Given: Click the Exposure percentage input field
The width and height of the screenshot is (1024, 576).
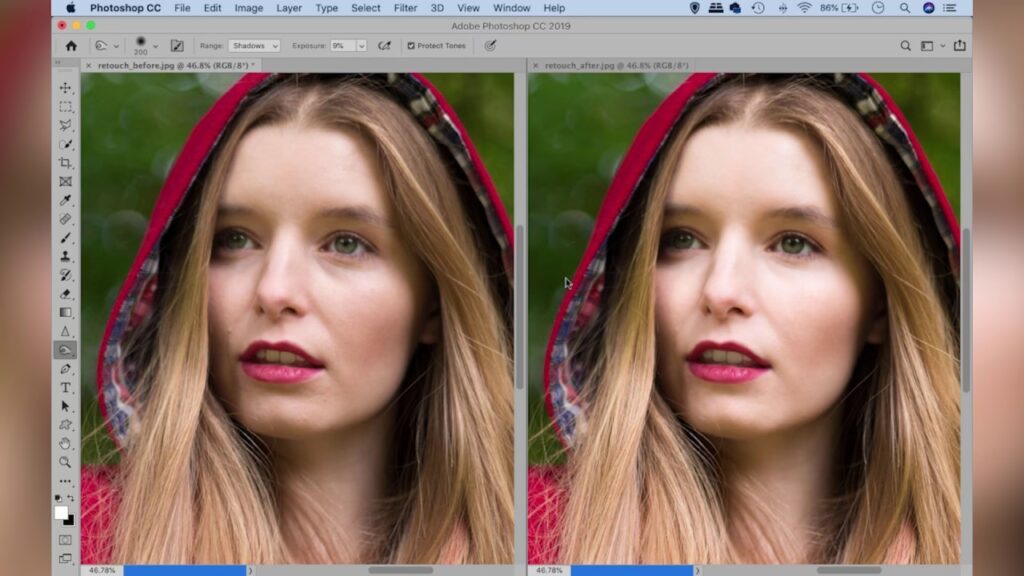Looking at the screenshot, I should click(x=342, y=46).
